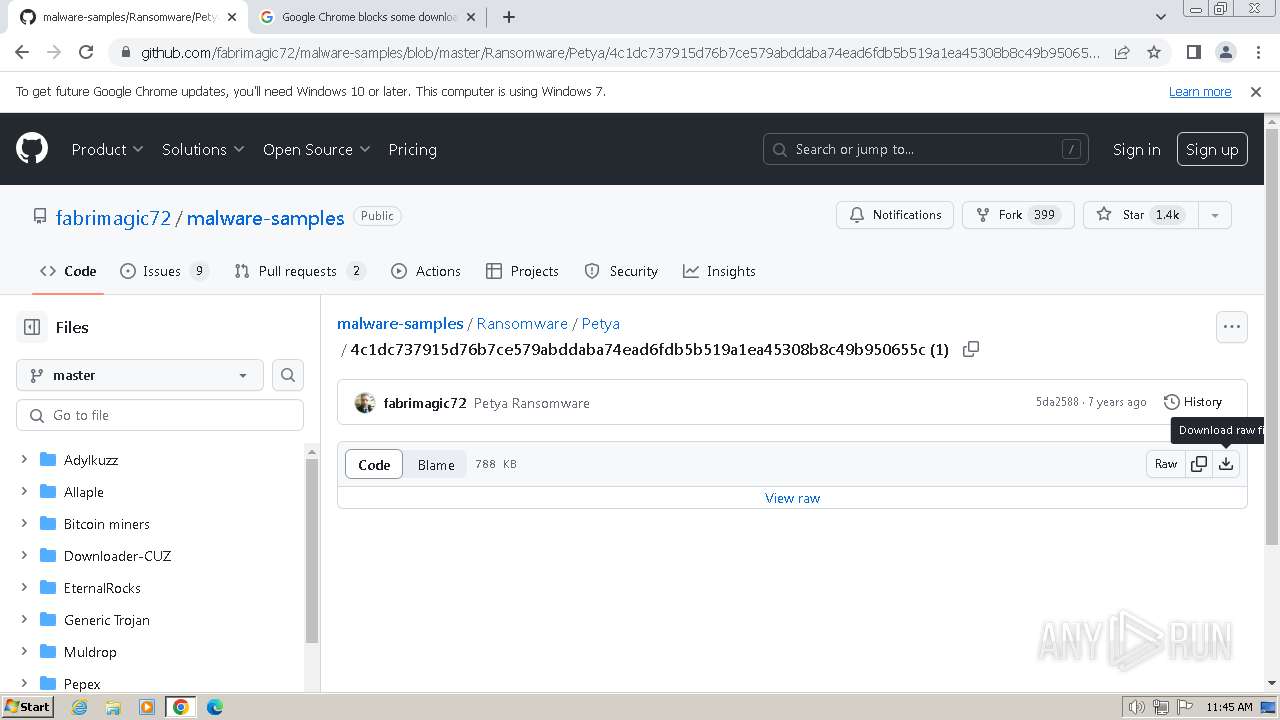
Task: Open a new browser tab
Action: pos(508,17)
